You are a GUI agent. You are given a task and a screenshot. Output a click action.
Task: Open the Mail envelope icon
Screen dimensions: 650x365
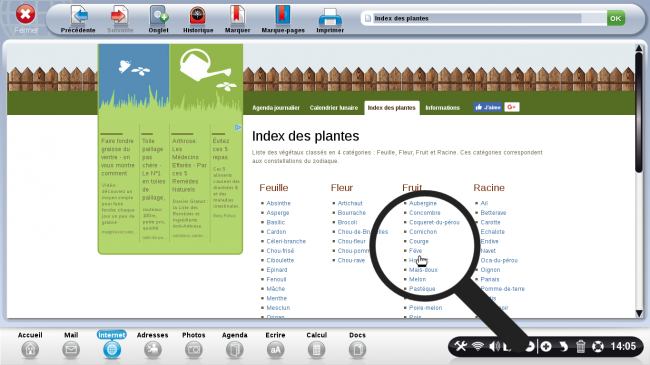click(x=71, y=350)
